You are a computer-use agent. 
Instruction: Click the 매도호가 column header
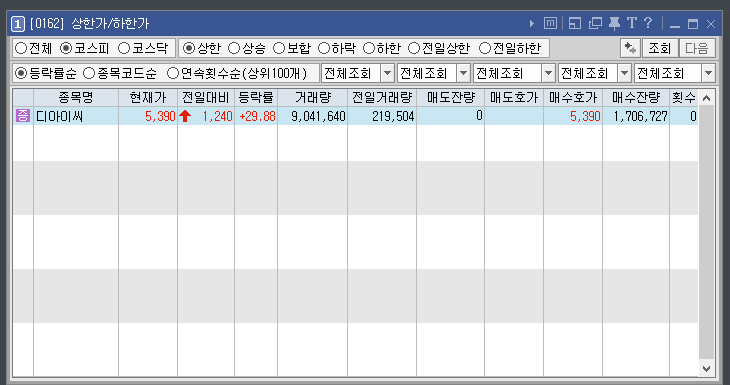[x=514, y=98]
